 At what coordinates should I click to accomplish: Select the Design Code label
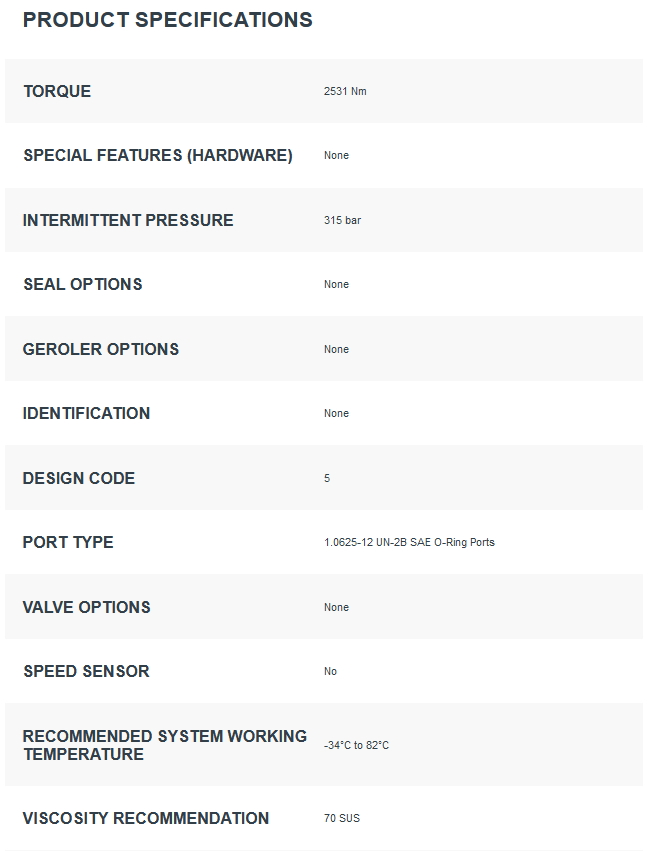point(79,478)
